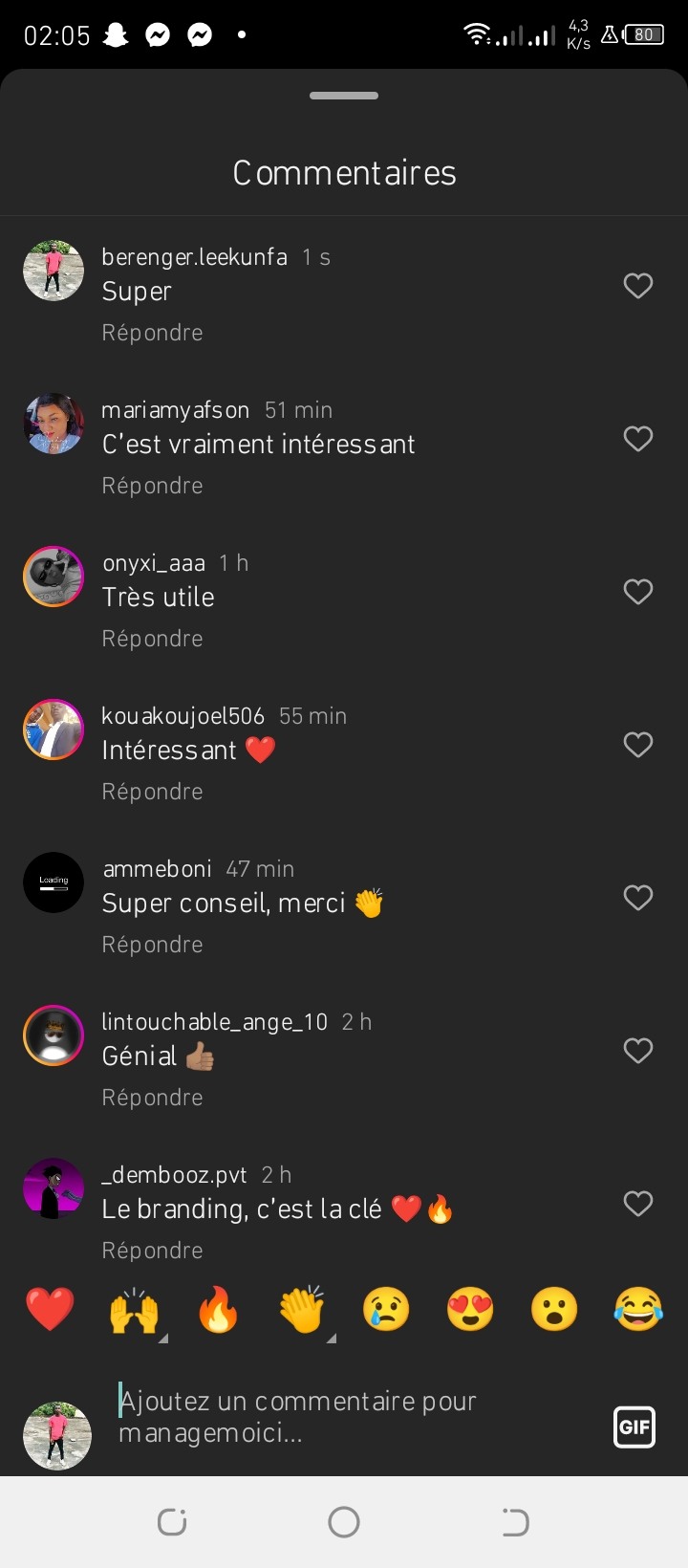The height and width of the screenshot is (1568, 688).
Task: Like berenger.leekunfa's "Super" comment
Action: 637,286
